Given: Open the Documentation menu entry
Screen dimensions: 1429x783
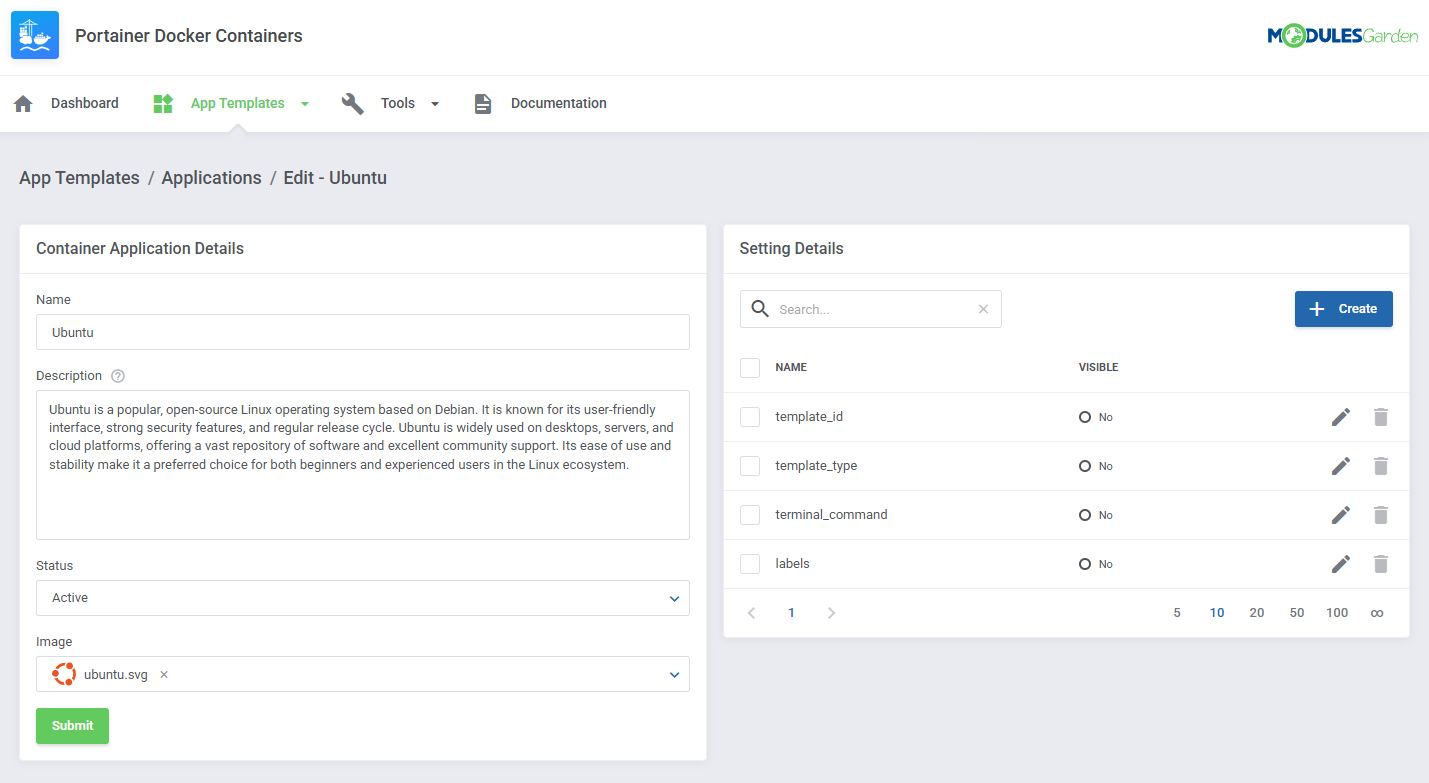Looking at the screenshot, I should tap(558, 103).
